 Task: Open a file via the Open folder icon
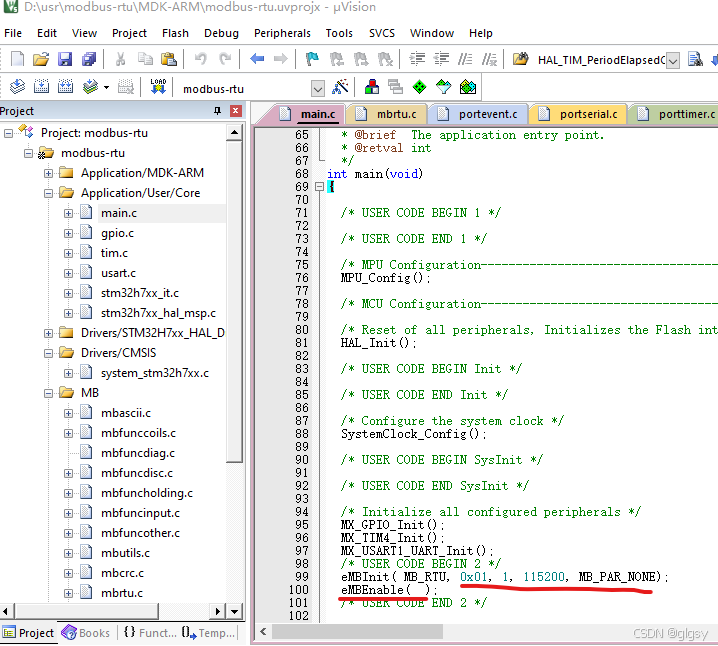point(41,59)
